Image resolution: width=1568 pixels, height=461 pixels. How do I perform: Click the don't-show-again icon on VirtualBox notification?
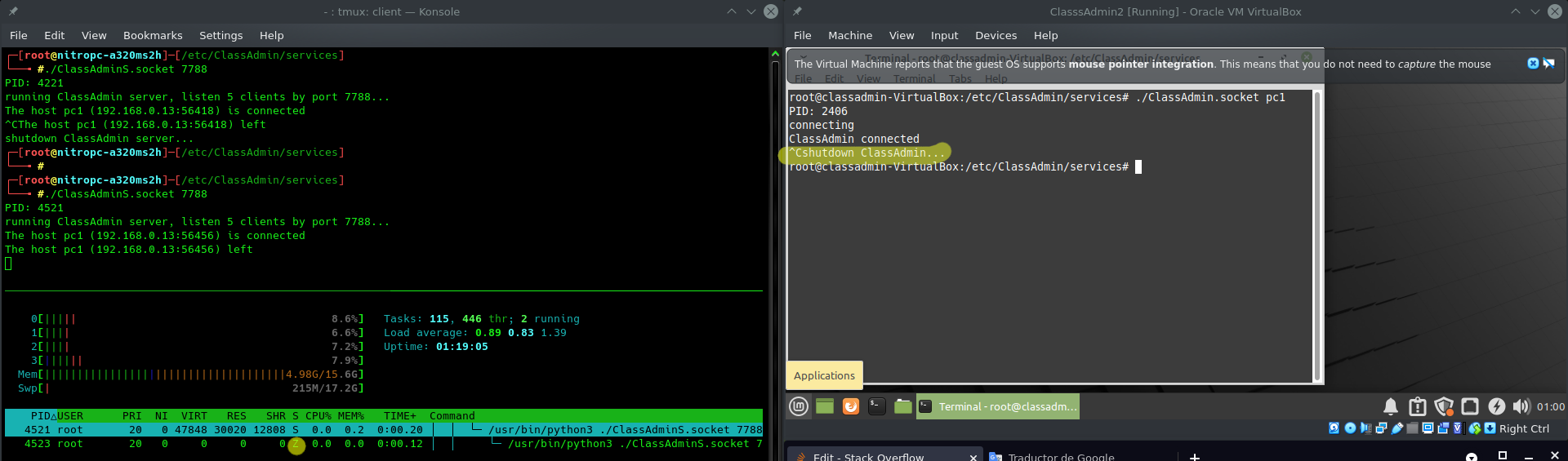pyautogui.click(x=1548, y=64)
